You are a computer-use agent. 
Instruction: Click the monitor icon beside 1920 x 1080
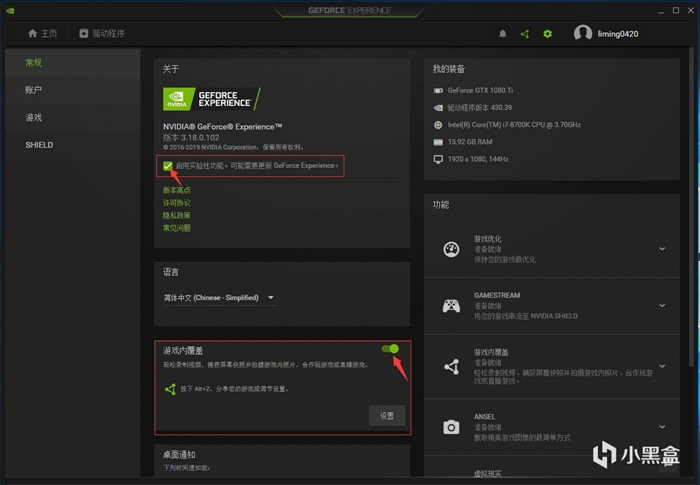click(x=438, y=159)
